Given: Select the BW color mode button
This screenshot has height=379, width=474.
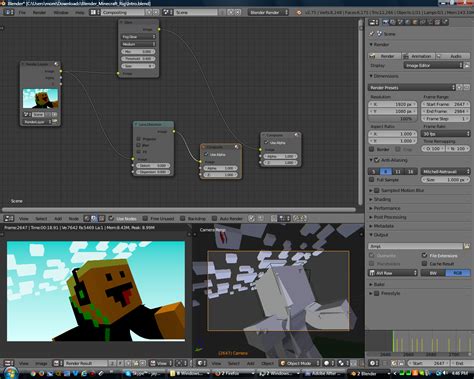Looking at the screenshot, I should [433, 273].
